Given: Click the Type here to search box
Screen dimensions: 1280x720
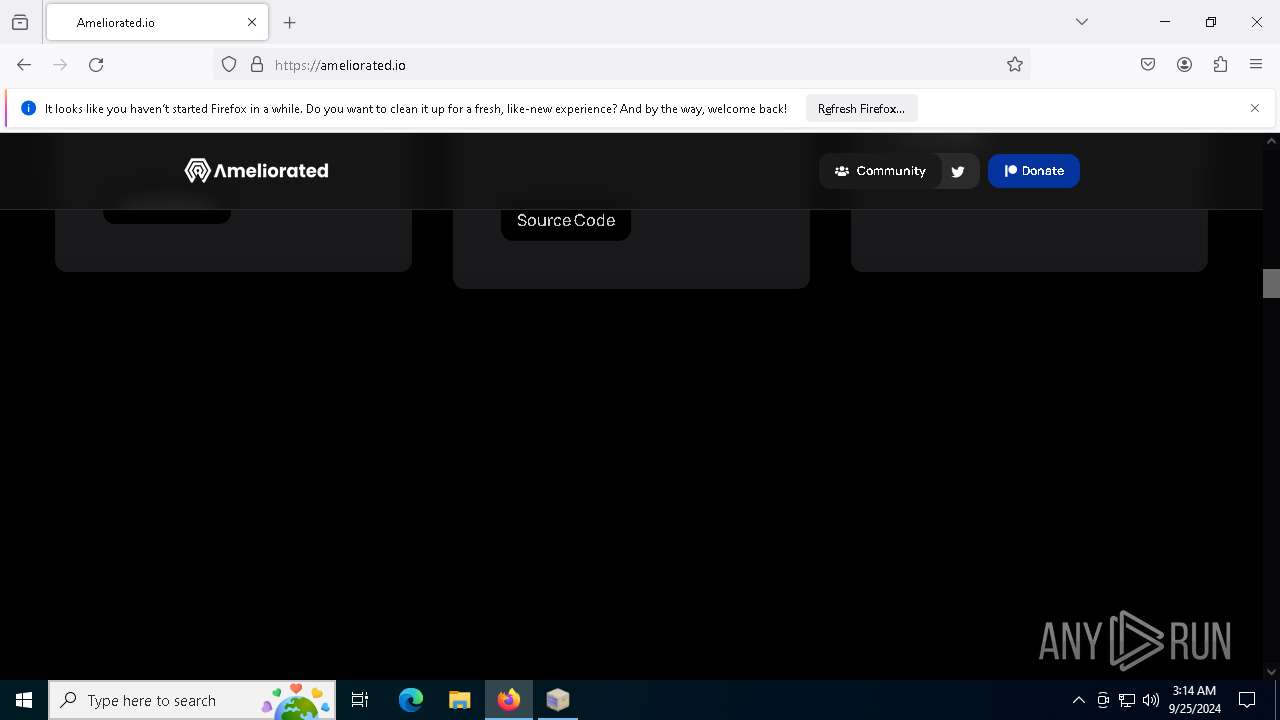Looking at the screenshot, I should click(x=192, y=700).
